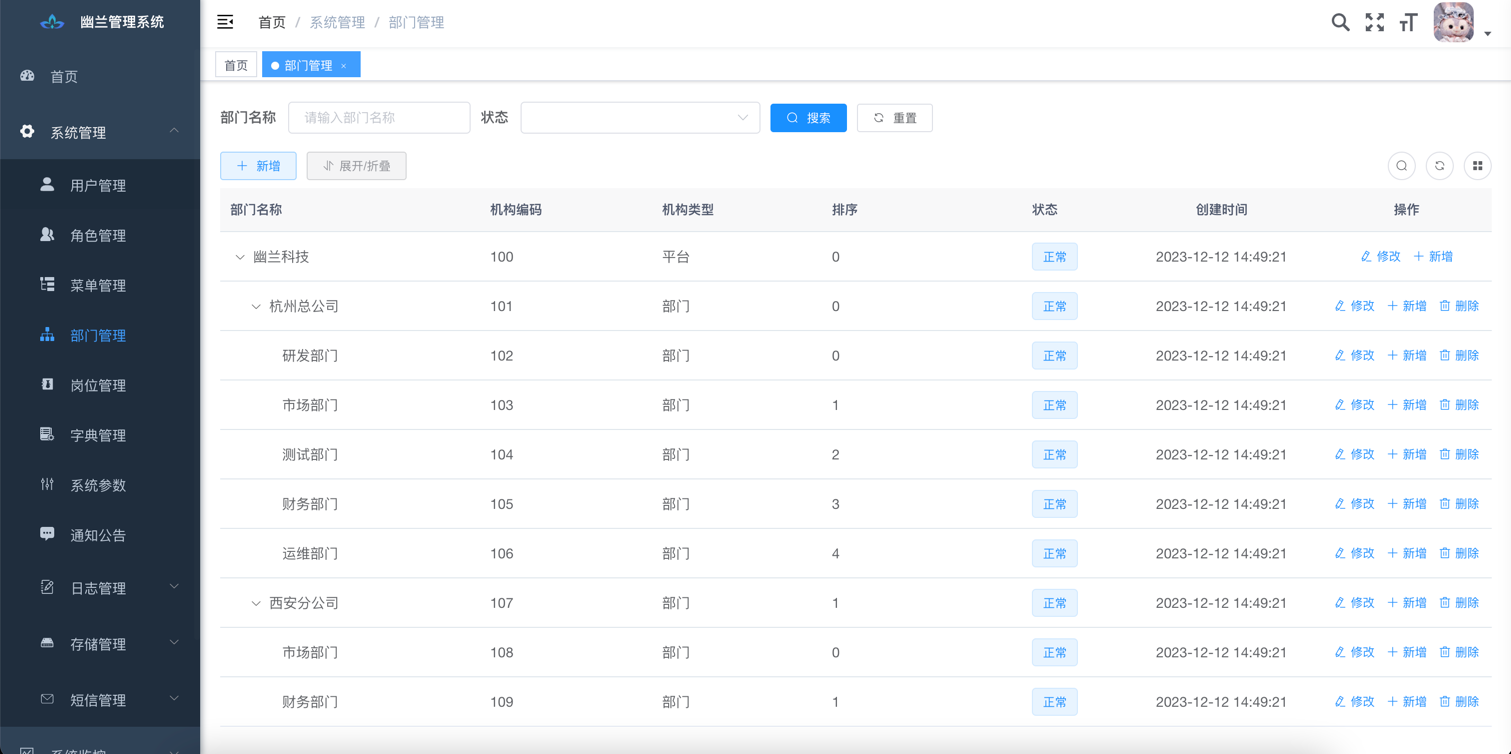The width and height of the screenshot is (1511, 754).
Task: Open 字典管理 in the sidebar
Action: pos(100,435)
